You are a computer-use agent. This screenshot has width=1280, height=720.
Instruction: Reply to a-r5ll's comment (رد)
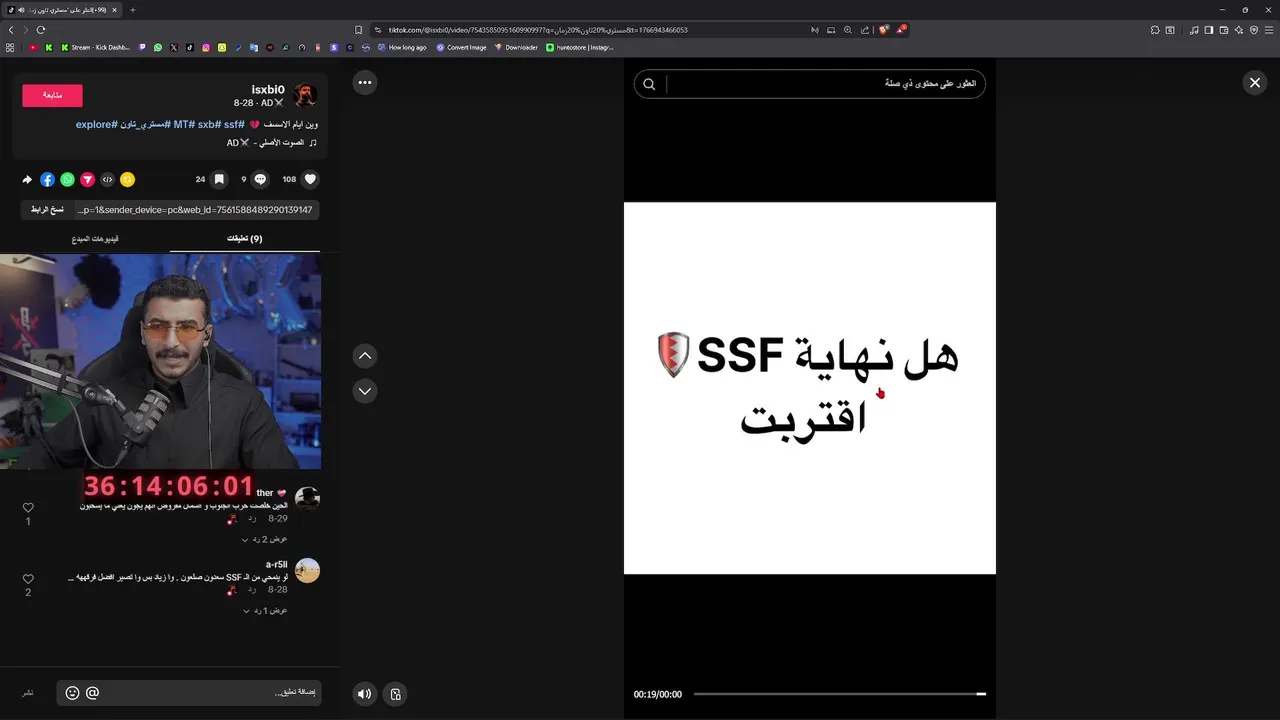click(x=251, y=590)
